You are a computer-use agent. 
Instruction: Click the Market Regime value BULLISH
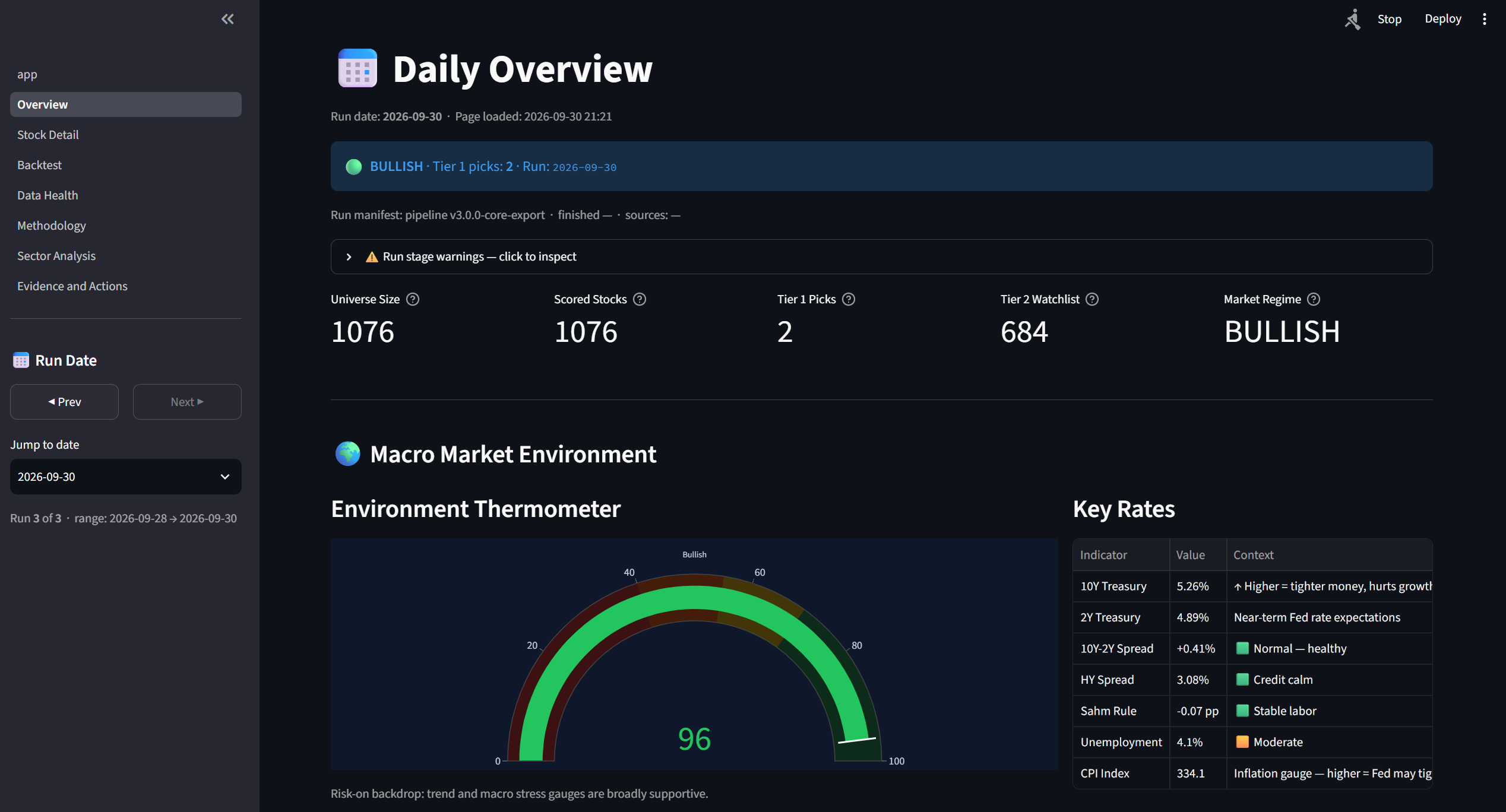(x=1282, y=332)
